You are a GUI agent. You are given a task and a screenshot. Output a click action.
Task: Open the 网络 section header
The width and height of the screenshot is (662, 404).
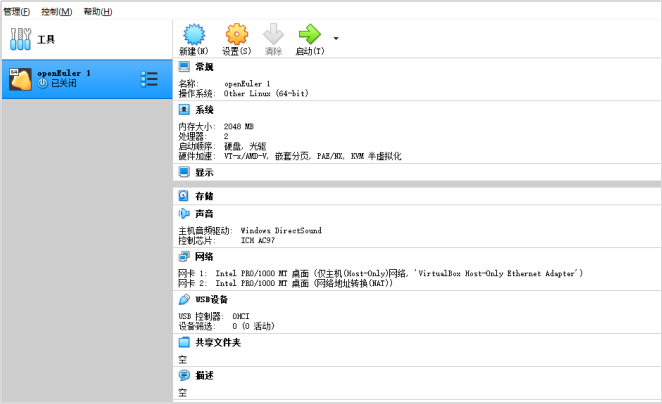click(x=204, y=256)
